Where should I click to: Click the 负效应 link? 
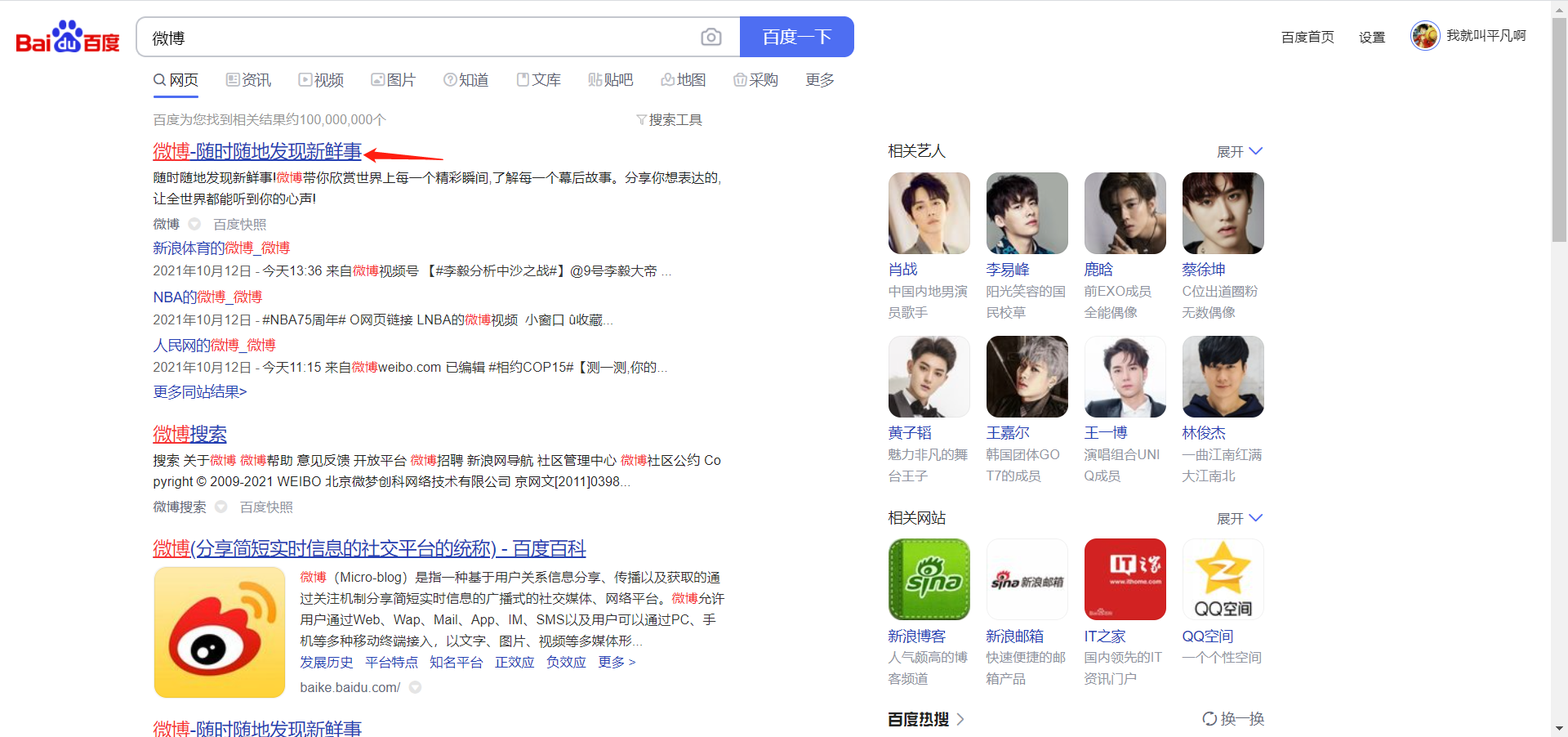(566, 662)
